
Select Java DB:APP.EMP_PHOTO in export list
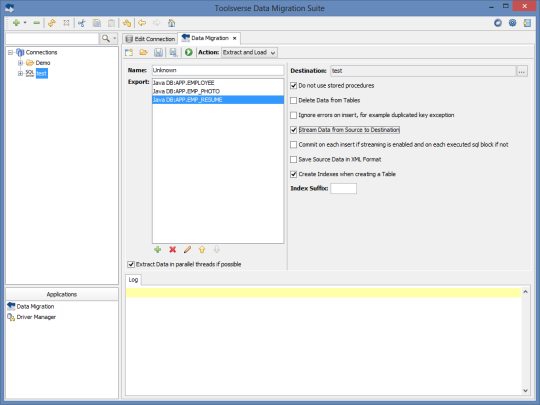pyautogui.click(x=218, y=91)
